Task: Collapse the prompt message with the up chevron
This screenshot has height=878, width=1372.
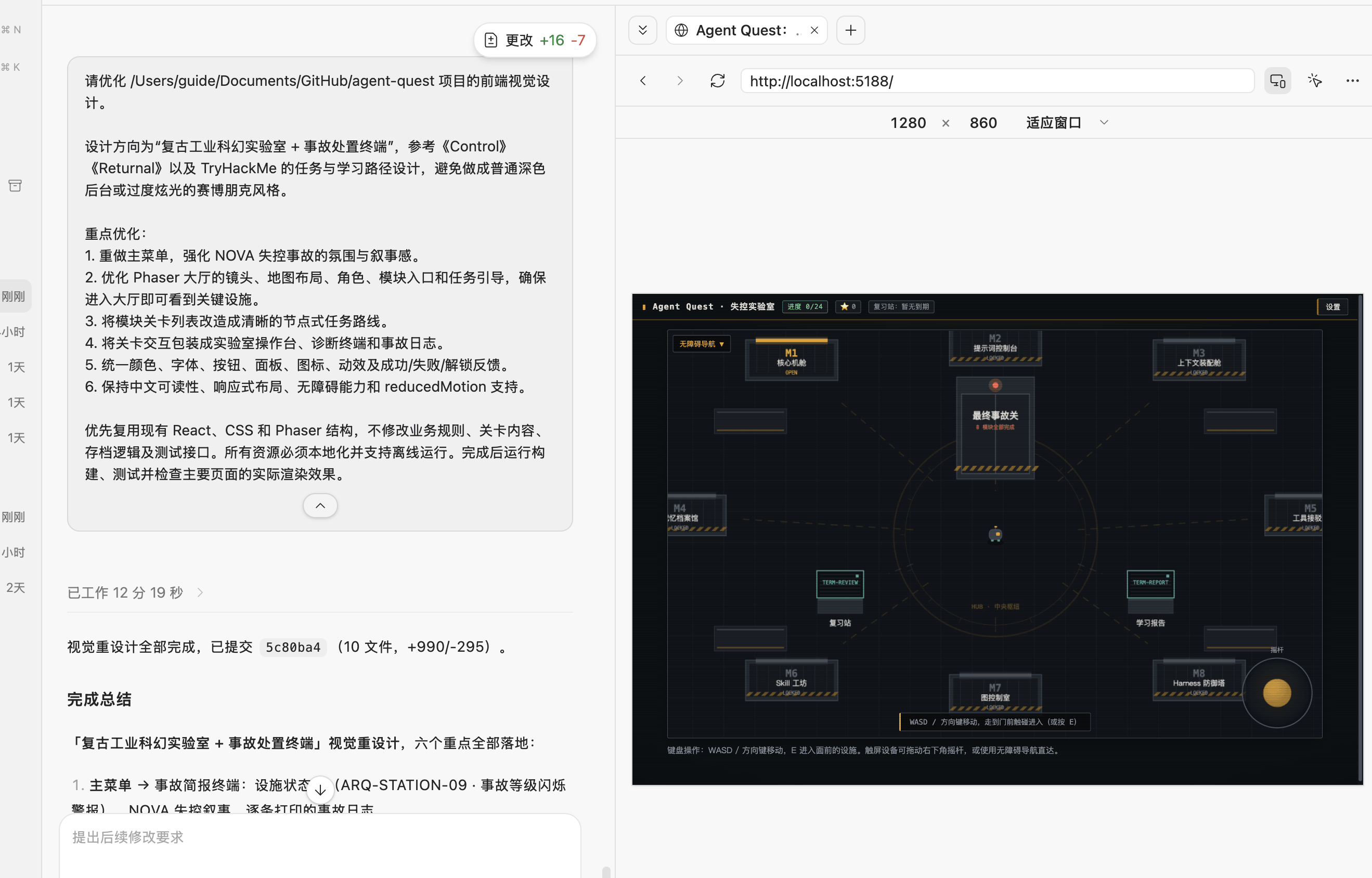Action: click(x=320, y=506)
